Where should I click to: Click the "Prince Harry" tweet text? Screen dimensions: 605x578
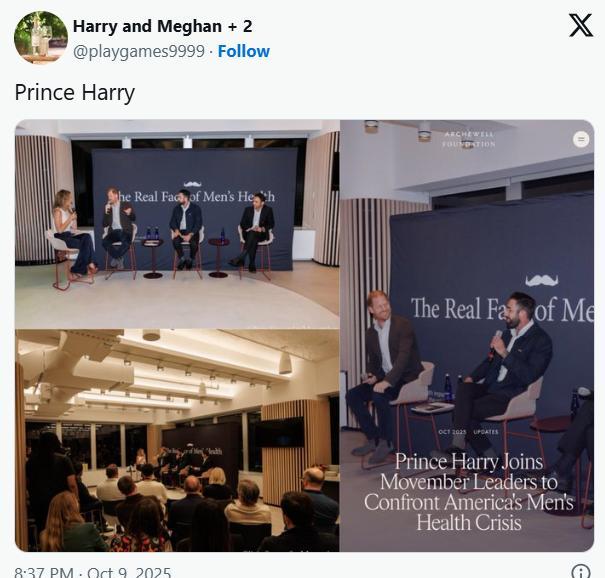click(74, 93)
